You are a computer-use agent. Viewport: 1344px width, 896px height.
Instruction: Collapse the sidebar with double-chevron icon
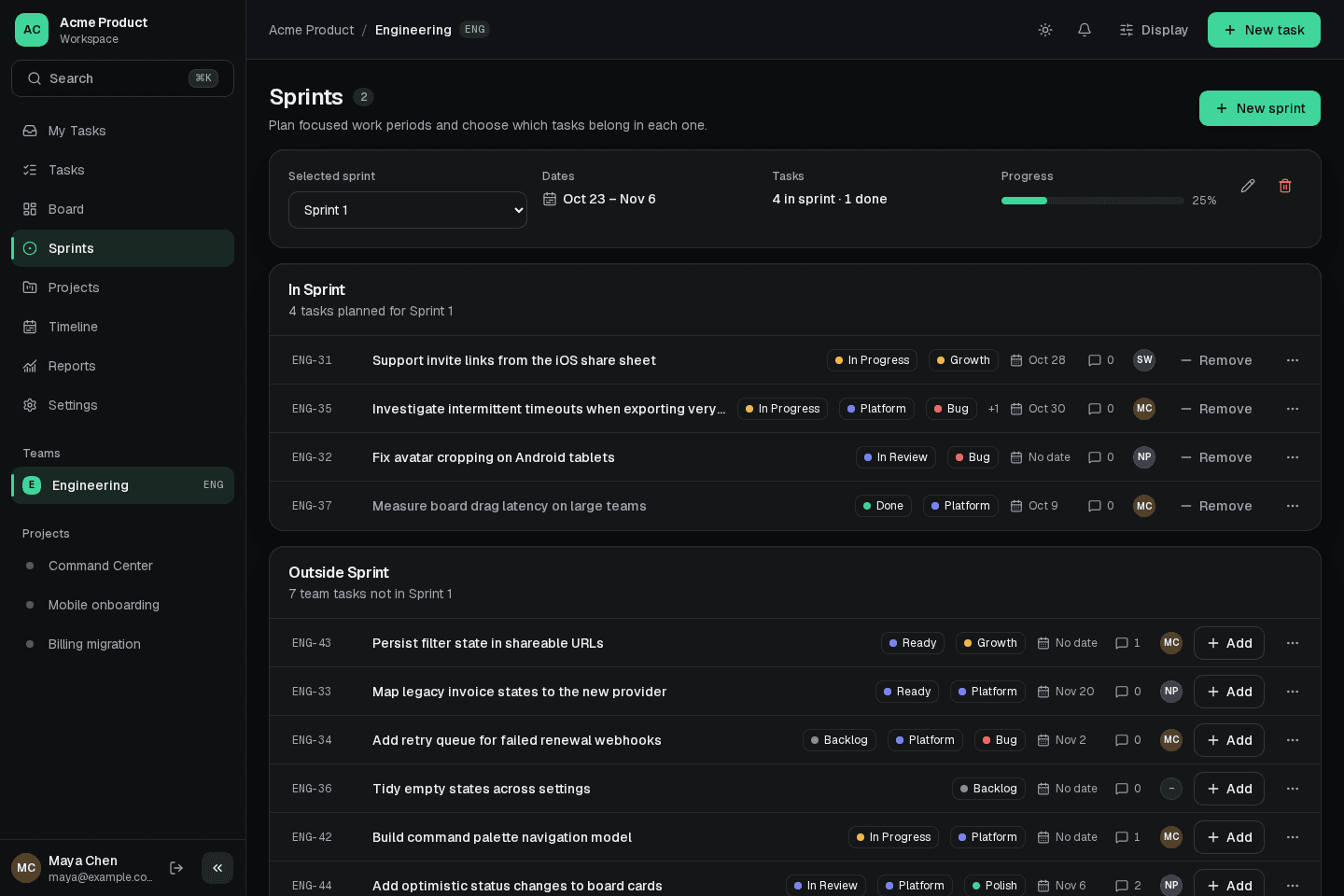(x=217, y=868)
